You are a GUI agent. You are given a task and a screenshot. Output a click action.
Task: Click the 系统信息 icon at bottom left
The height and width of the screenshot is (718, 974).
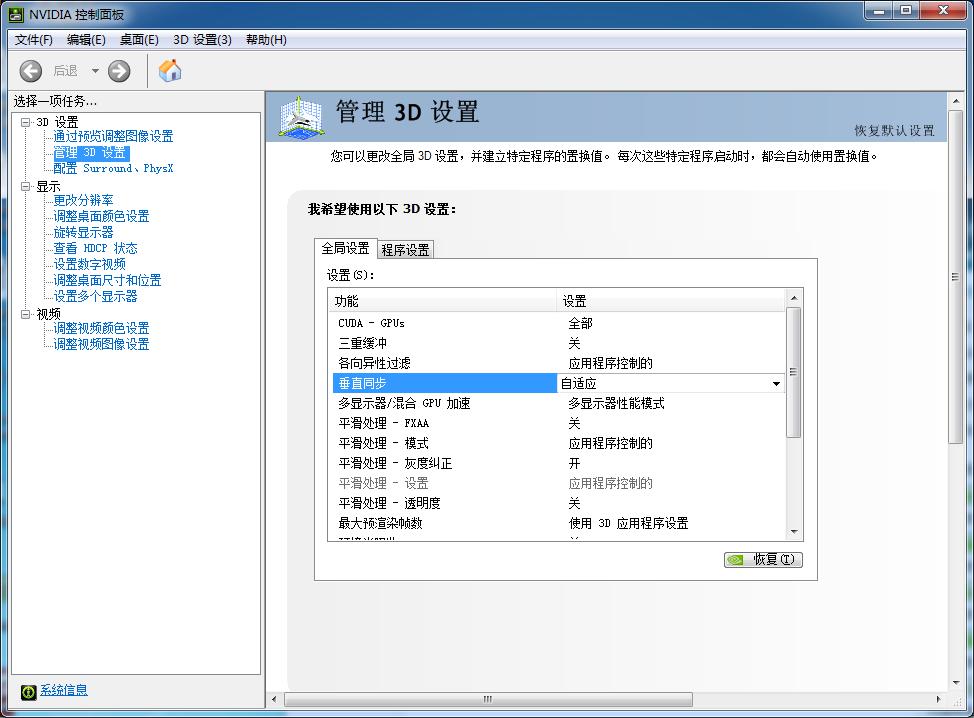[x=28, y=691]
